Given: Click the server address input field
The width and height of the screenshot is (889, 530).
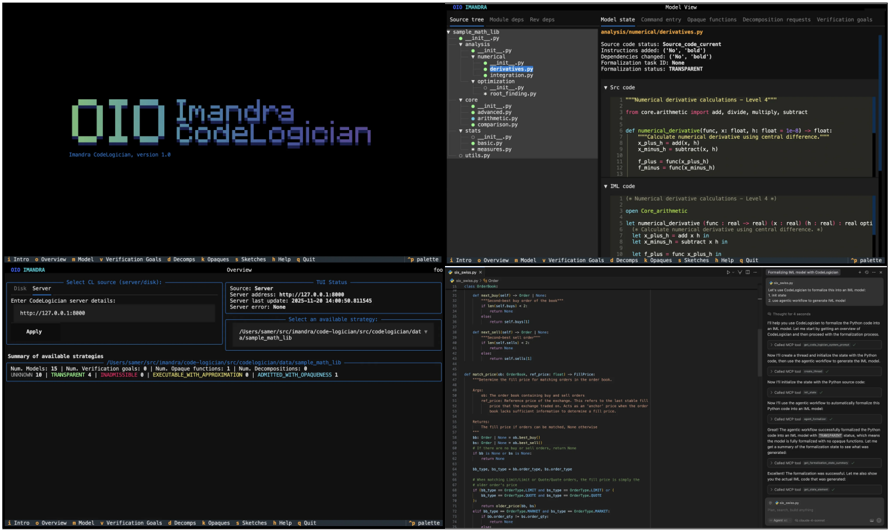Looking at the screenshot, I should (110, 313).
